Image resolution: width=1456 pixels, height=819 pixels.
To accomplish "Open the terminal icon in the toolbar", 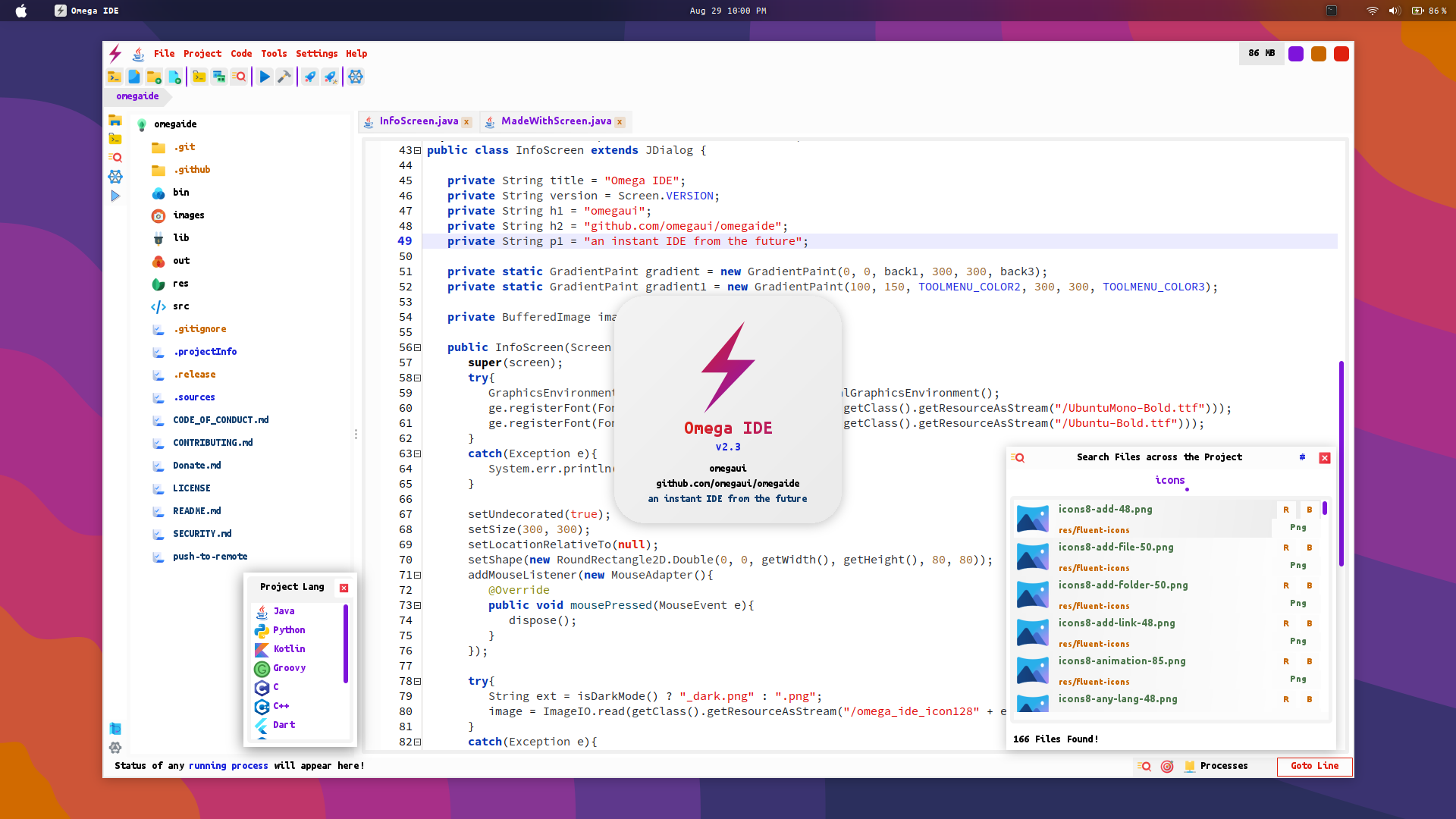I will pos(199,77).
